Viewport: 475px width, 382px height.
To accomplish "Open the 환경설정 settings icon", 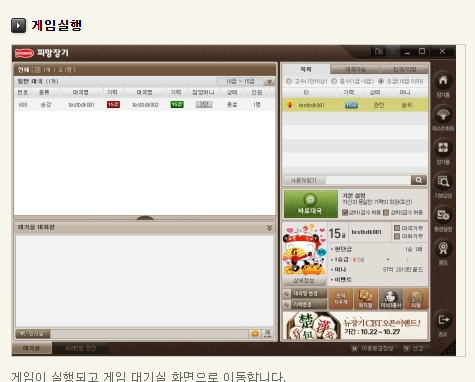I will pos(443,215).
